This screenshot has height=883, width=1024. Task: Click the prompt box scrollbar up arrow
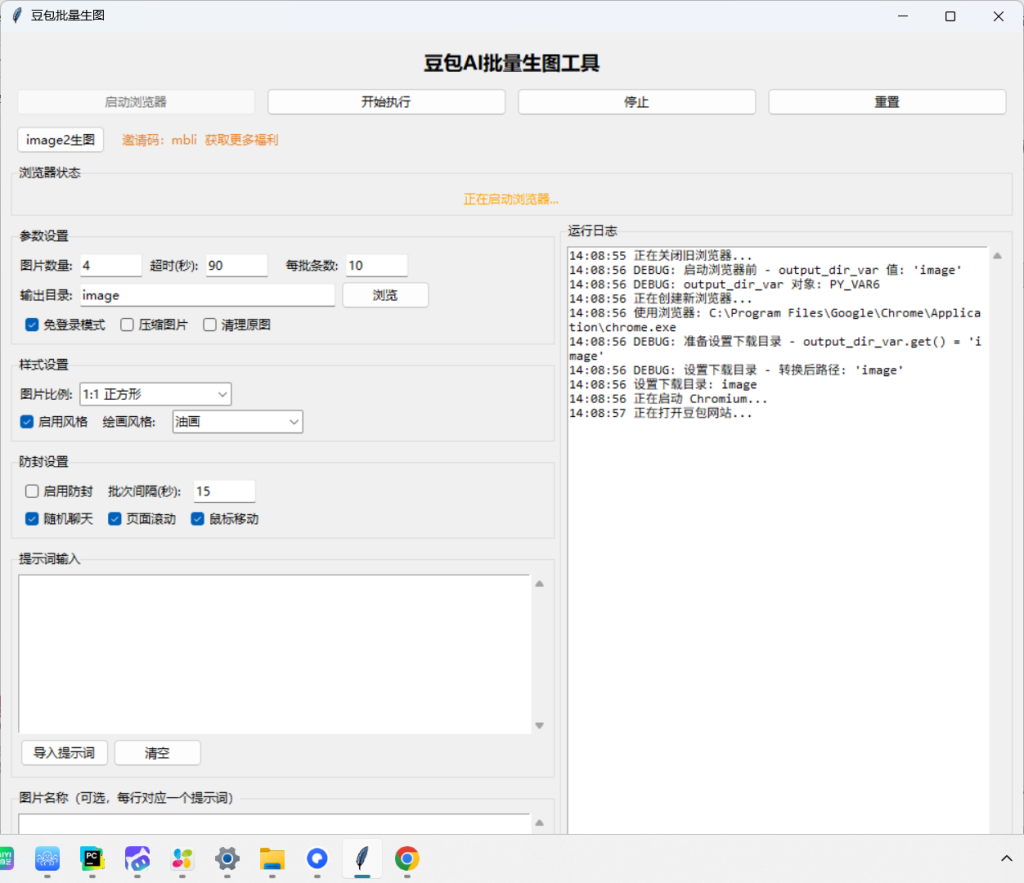[x=539, y=584]
